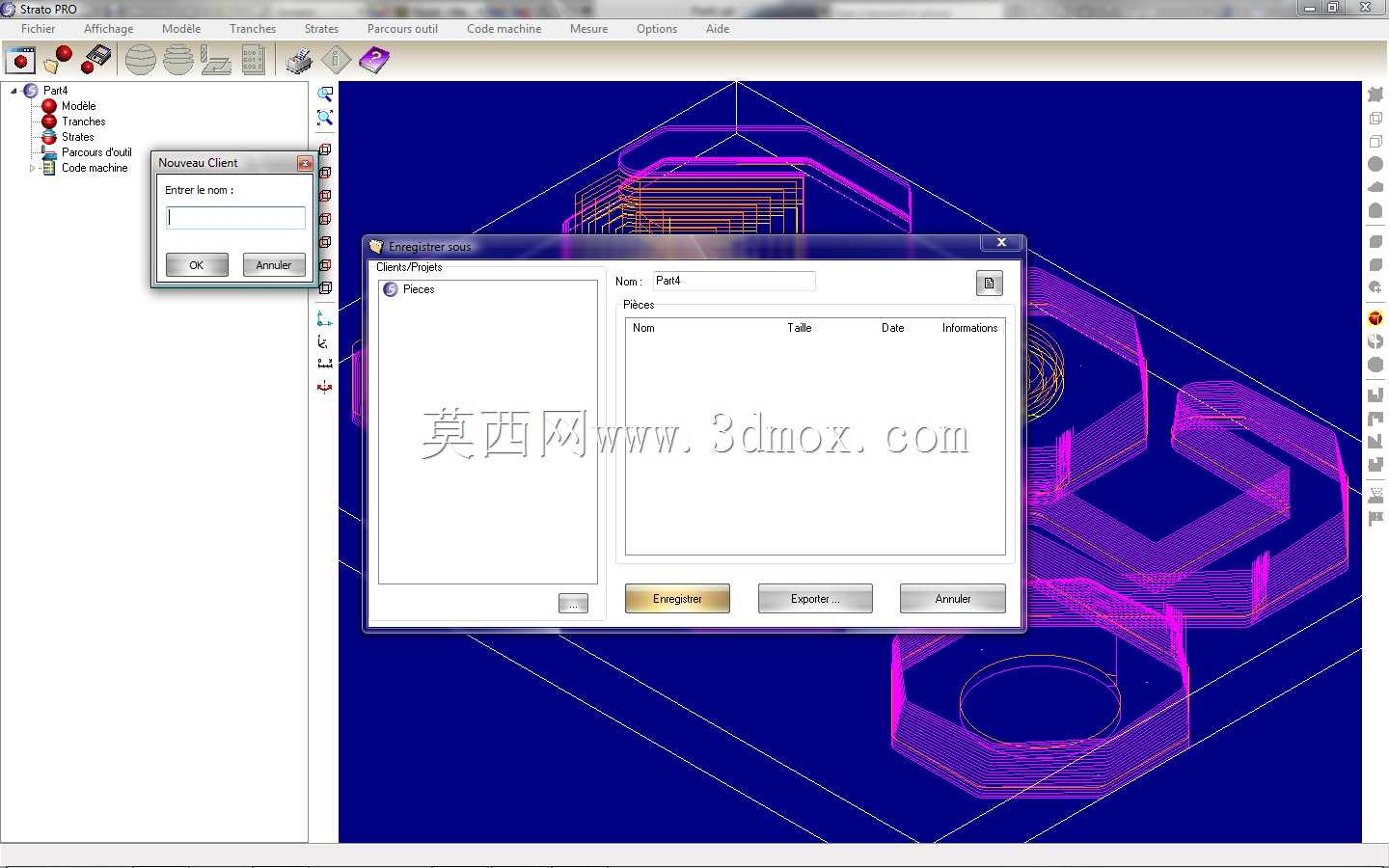Click the Informations column header
Viewport: 1389px width, 868px height.
pyautogui.click(x=969, y=328)
